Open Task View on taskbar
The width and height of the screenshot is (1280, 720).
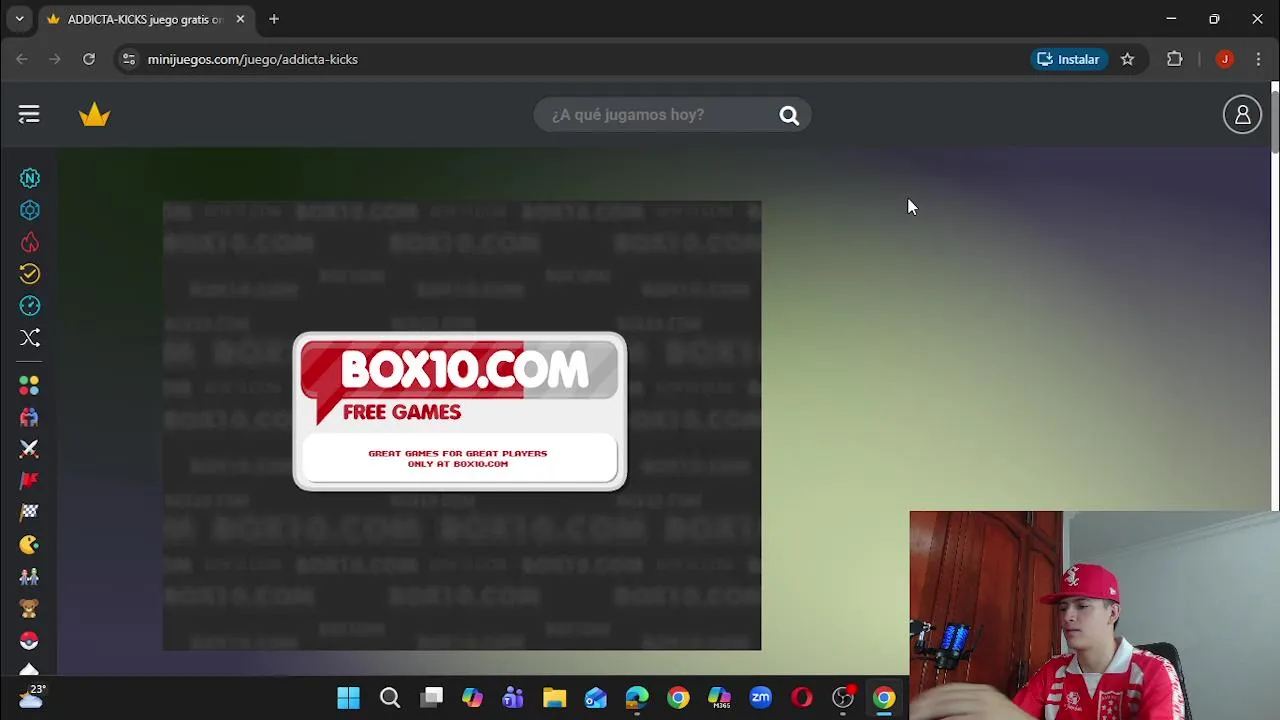click(431, 698)
